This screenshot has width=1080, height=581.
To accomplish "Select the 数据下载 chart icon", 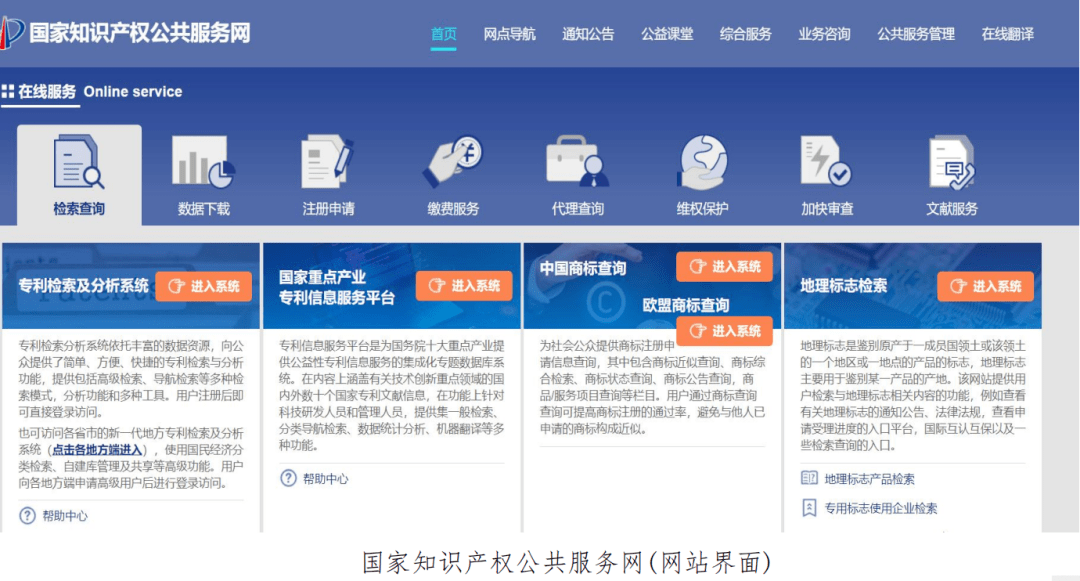I will (203, 162).
